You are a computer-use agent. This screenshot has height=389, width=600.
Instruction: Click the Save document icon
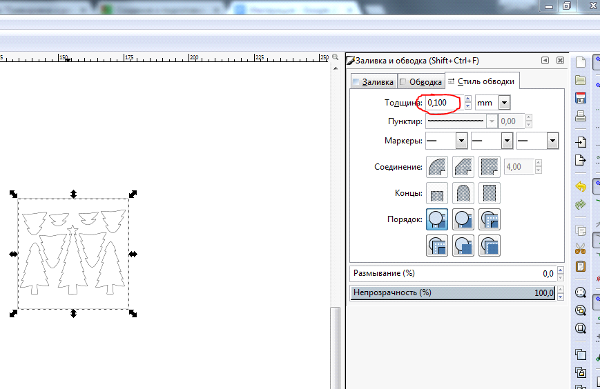pyautogui.click(x=580, y=98)
